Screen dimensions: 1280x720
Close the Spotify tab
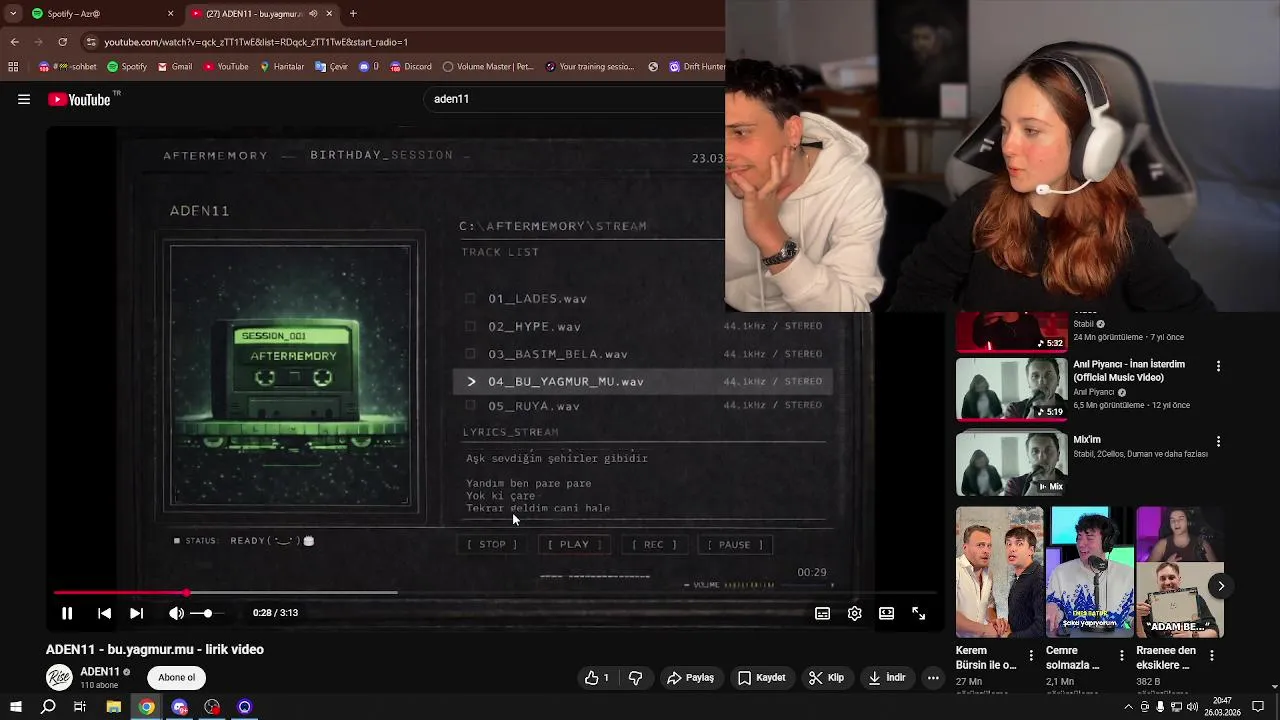pos(170,14)
